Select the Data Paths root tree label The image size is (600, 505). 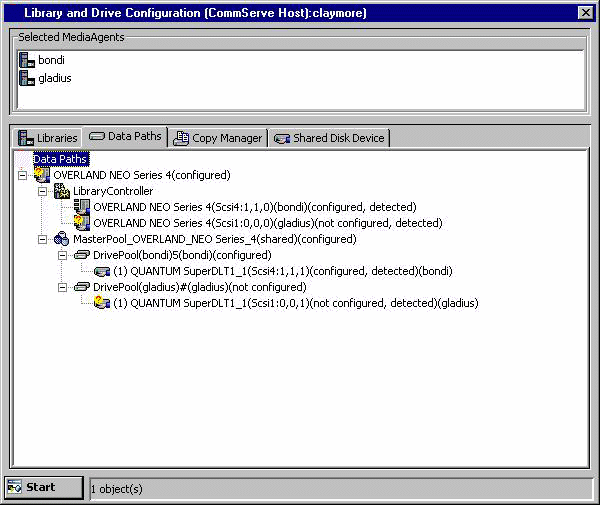[61, 159]
